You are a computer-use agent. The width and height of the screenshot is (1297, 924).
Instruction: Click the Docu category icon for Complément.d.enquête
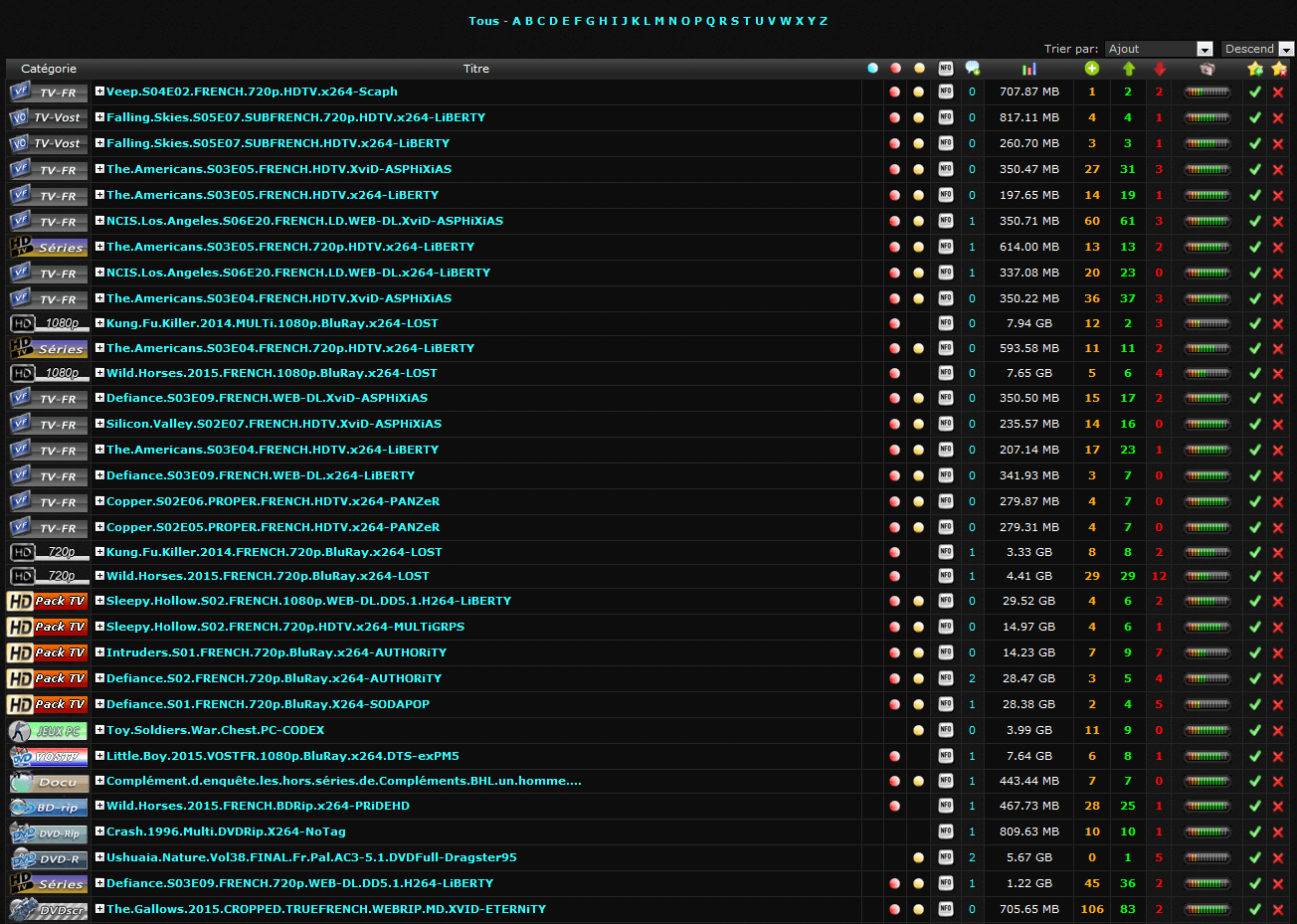(48, 781)
